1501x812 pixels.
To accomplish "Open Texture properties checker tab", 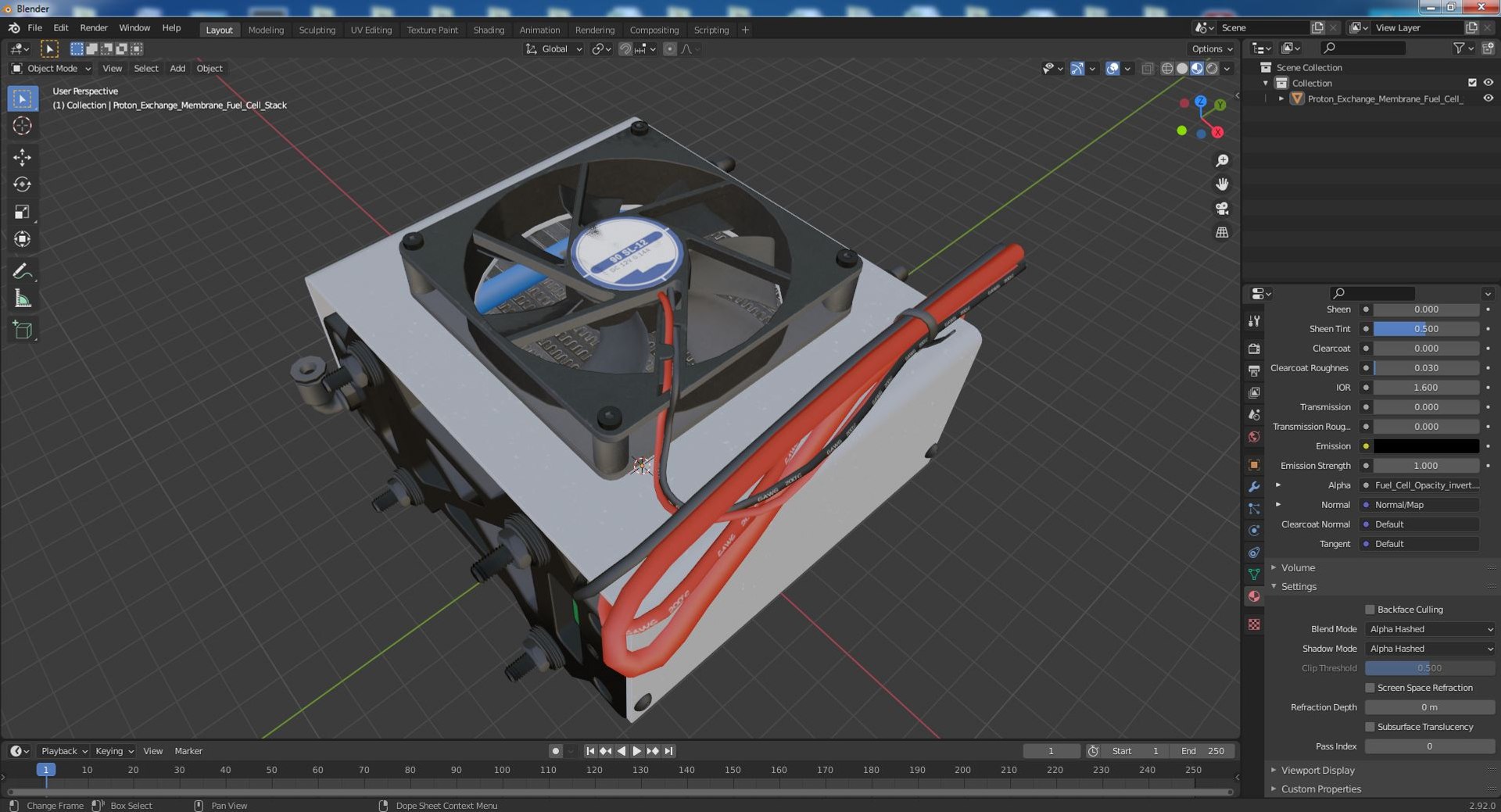I will pos(1254,624).
